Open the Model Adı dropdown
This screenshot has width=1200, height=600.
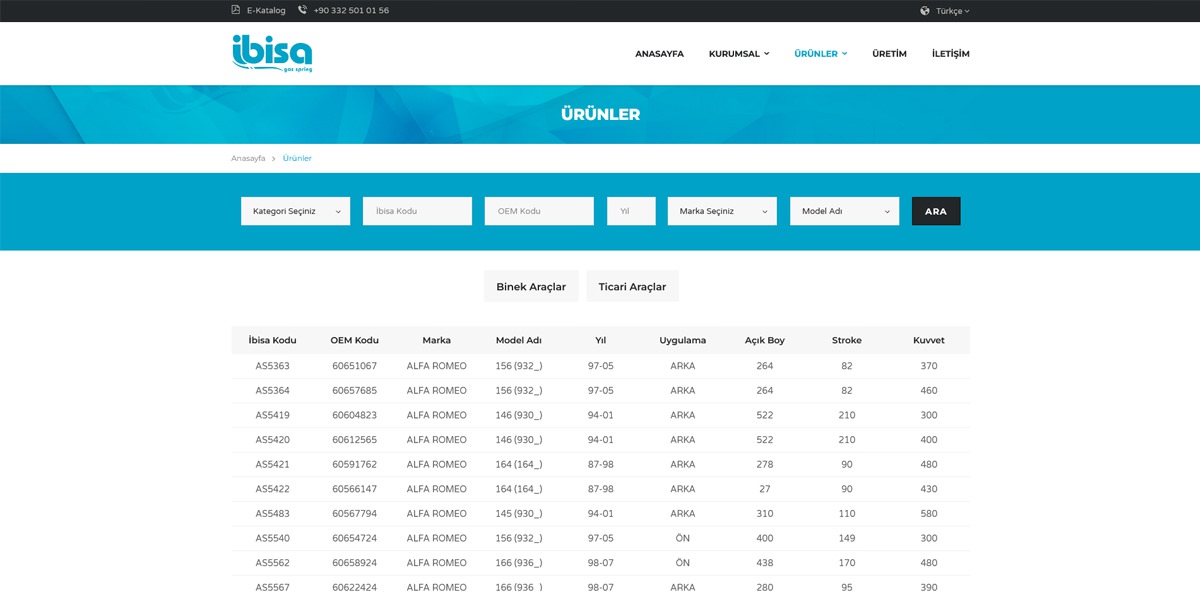pyautogui.click(x=845, y=211)
